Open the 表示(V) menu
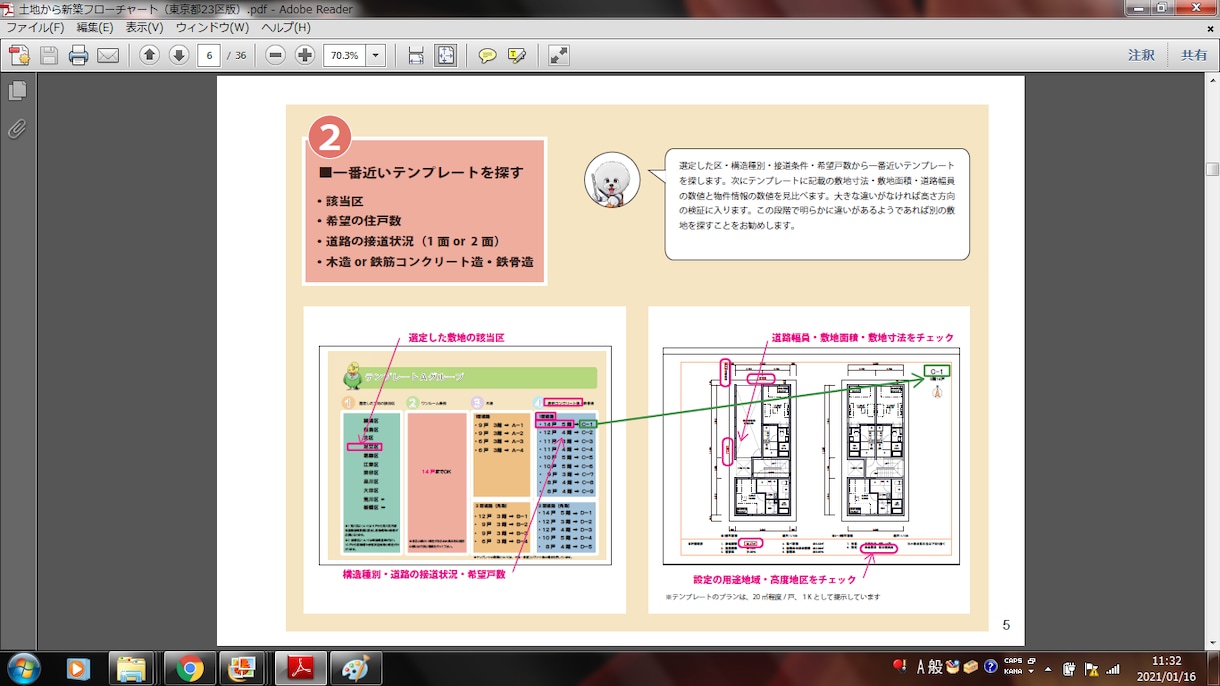 tap(145, 28)
